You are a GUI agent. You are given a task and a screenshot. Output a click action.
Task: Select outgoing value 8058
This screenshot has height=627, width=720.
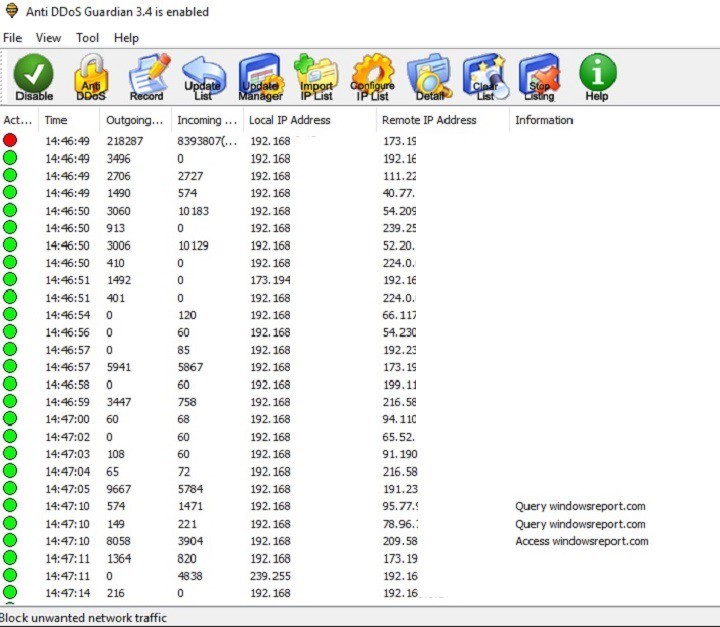coord(118,541)
